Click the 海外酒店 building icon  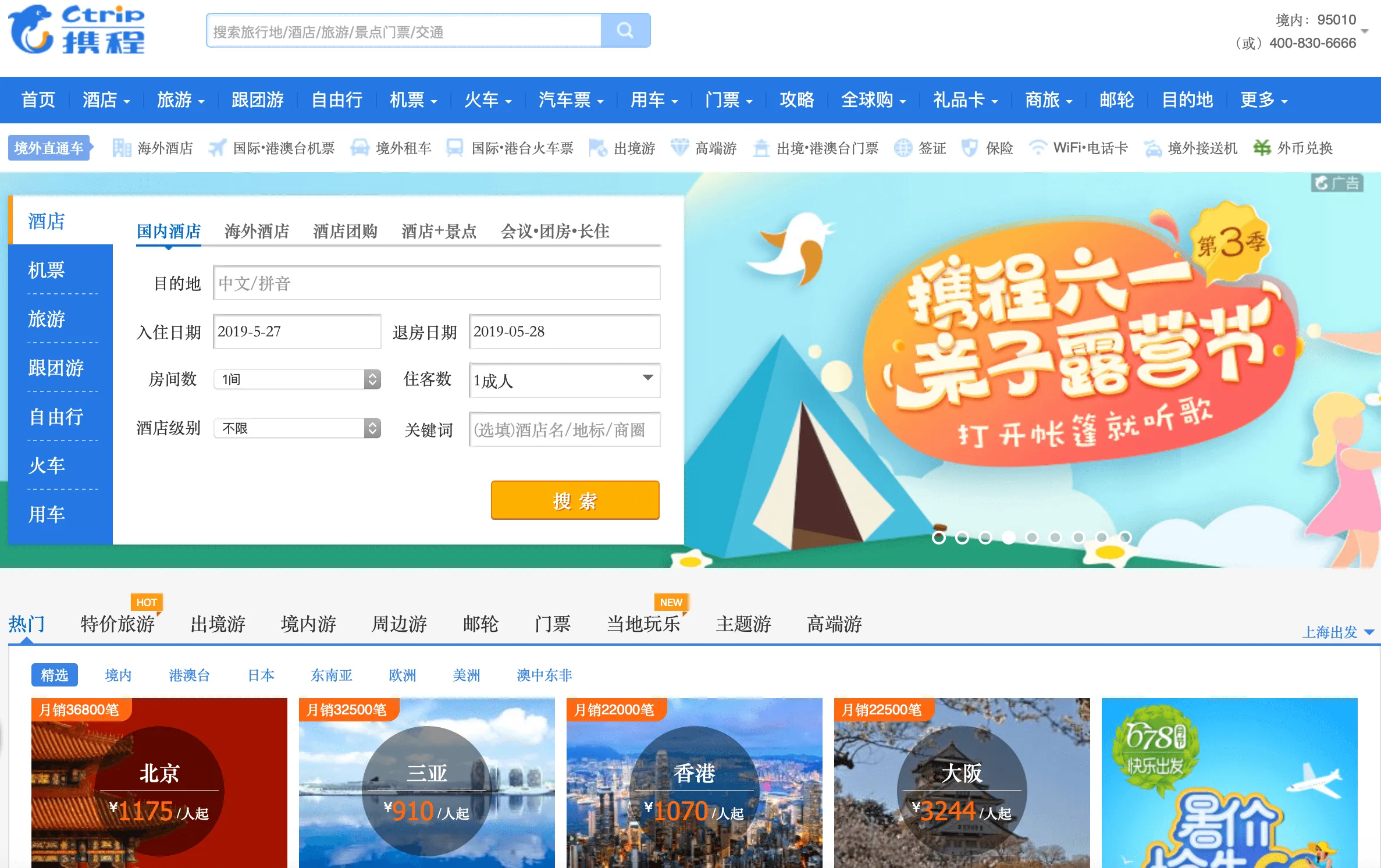point(122,148)
